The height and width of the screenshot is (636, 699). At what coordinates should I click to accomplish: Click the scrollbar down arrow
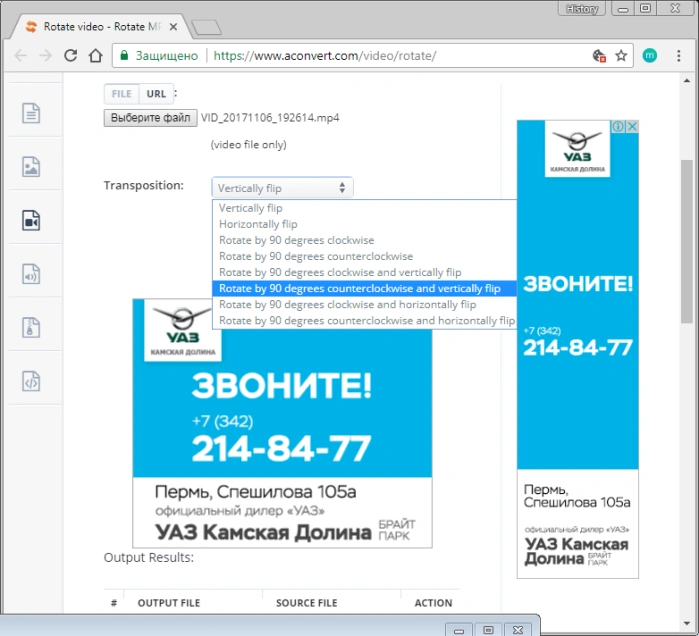click(687, 624)
